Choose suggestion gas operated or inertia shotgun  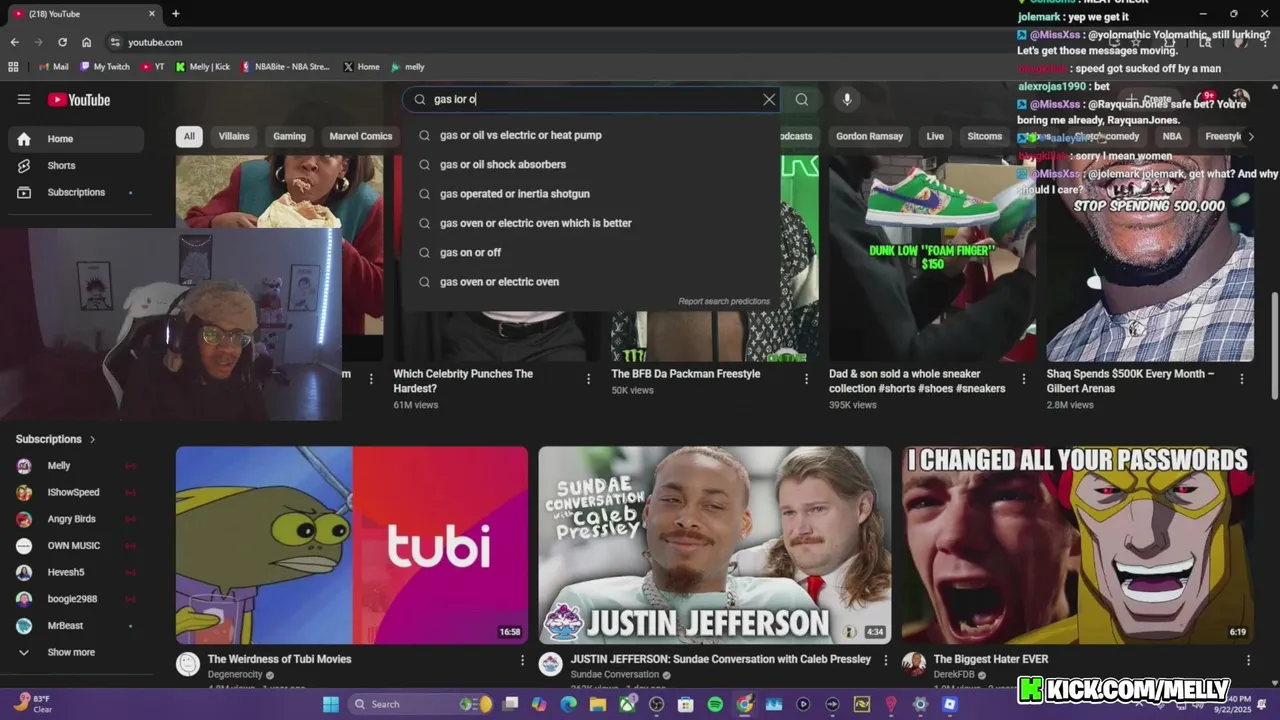click(x=590, y=194)
